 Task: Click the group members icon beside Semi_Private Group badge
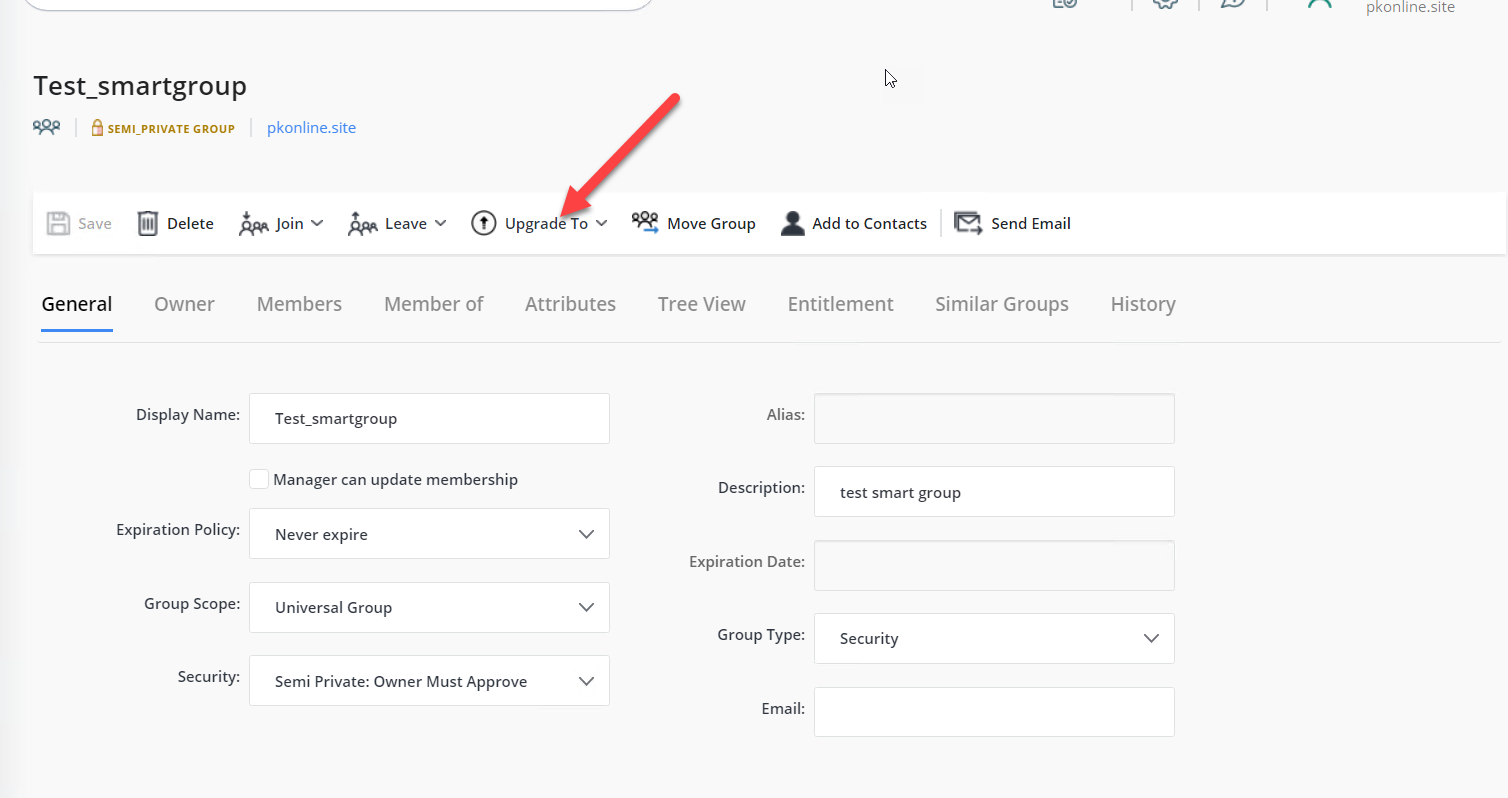coord(46,127)
